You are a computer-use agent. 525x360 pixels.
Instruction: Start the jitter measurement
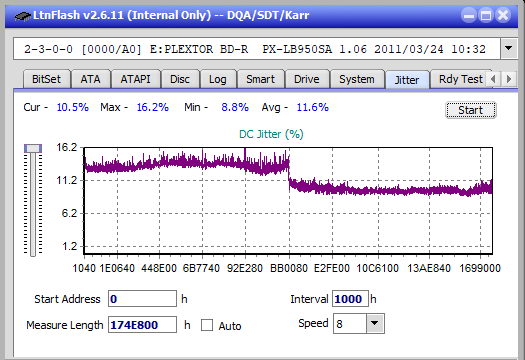point(470,110)
